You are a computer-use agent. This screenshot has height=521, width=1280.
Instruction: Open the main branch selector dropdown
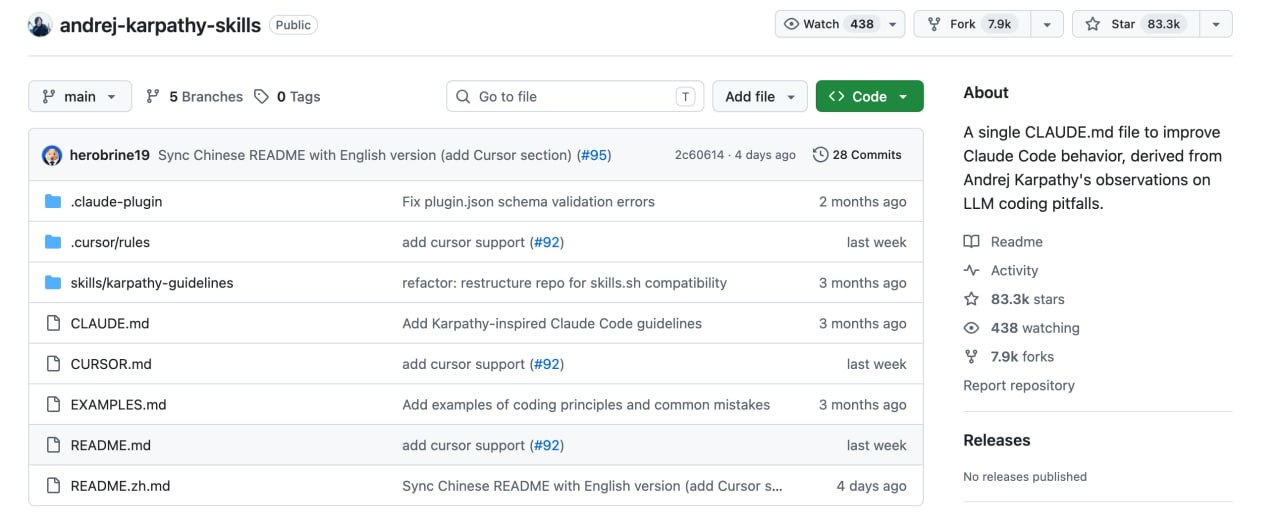80,96
